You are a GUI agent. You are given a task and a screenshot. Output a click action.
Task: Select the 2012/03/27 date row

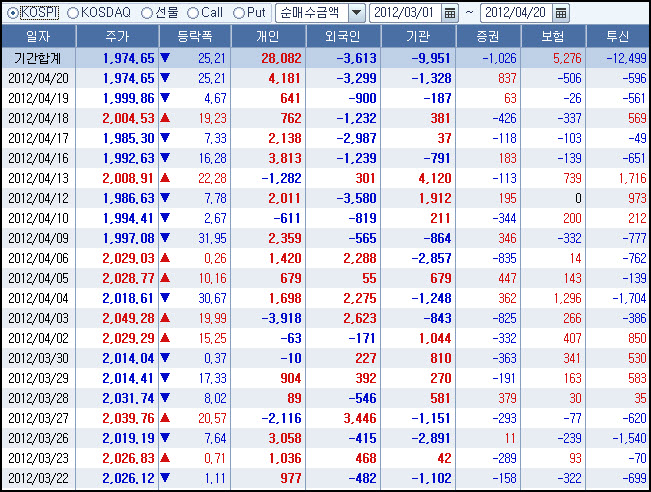325,418
